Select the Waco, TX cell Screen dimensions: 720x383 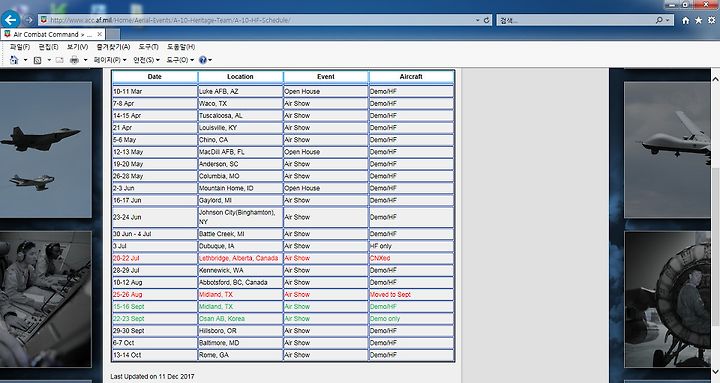(240, 104)
